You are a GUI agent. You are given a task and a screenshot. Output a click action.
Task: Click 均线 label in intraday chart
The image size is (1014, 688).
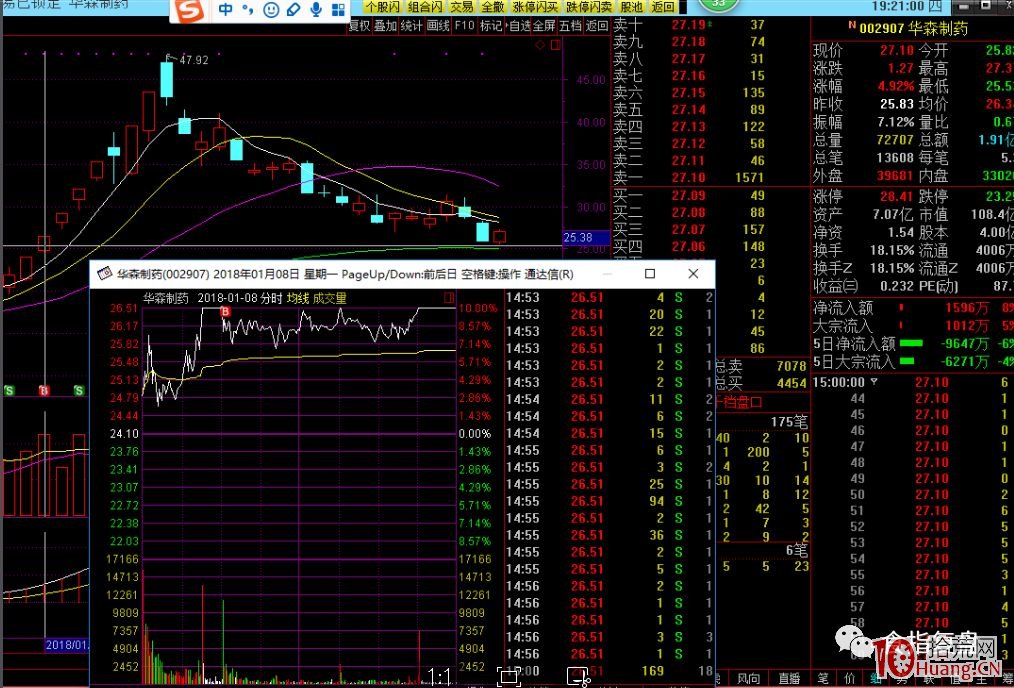(298, 298)
